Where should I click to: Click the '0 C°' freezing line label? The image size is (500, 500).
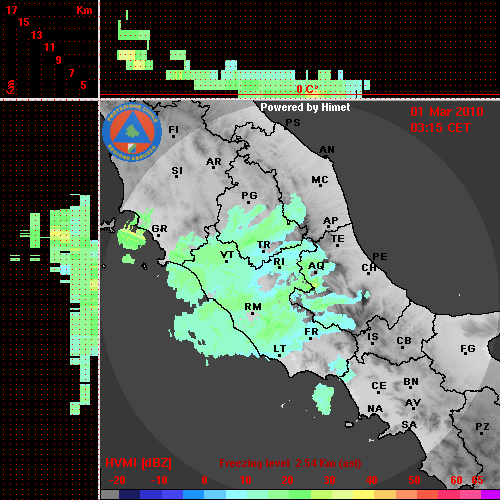pos(307,89)
